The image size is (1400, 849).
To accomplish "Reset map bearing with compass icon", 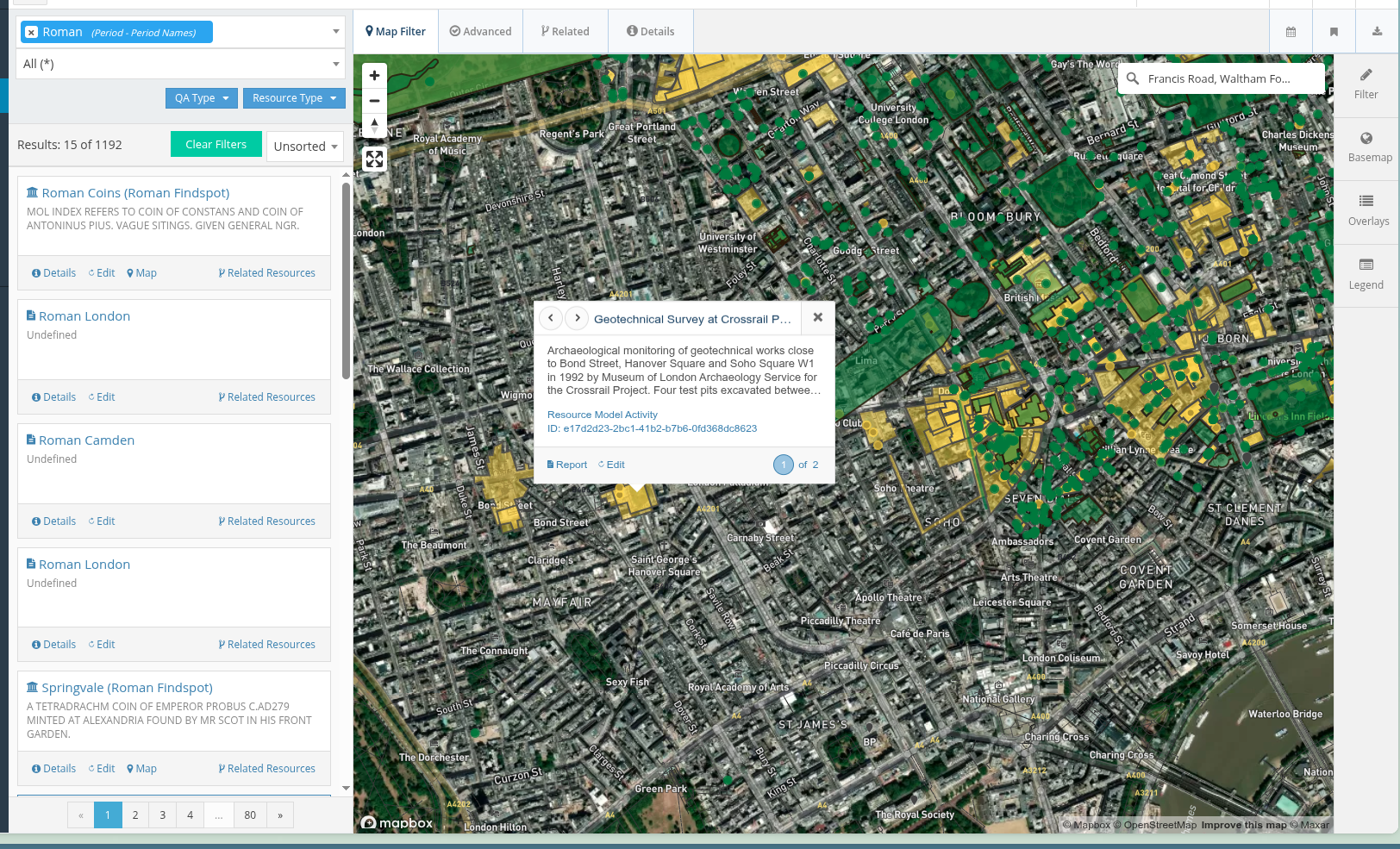I will pyautogui.click(x=374, y=126).
